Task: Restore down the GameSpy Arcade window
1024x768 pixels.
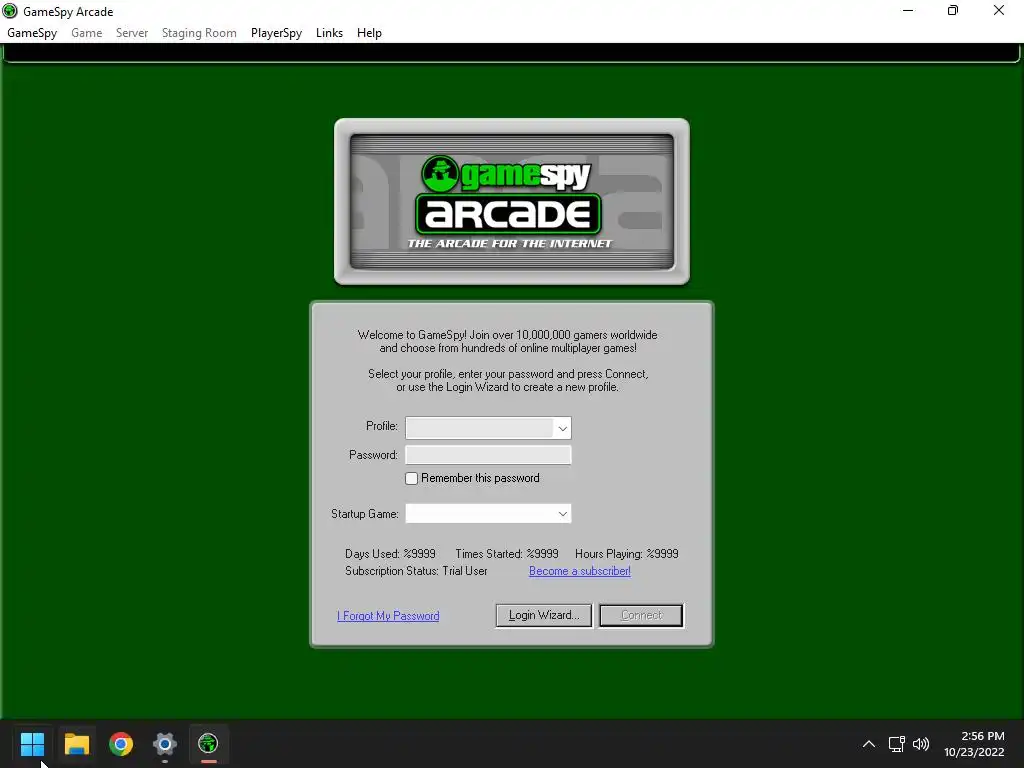Action: [953, 10]
